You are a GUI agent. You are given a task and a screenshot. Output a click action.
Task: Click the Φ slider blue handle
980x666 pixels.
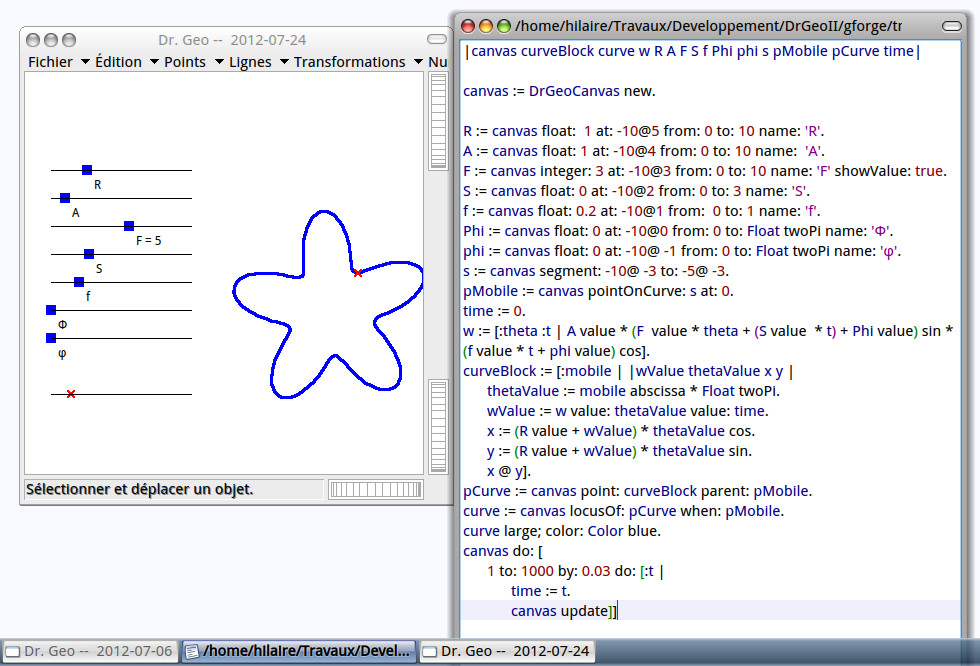[51, 310]
